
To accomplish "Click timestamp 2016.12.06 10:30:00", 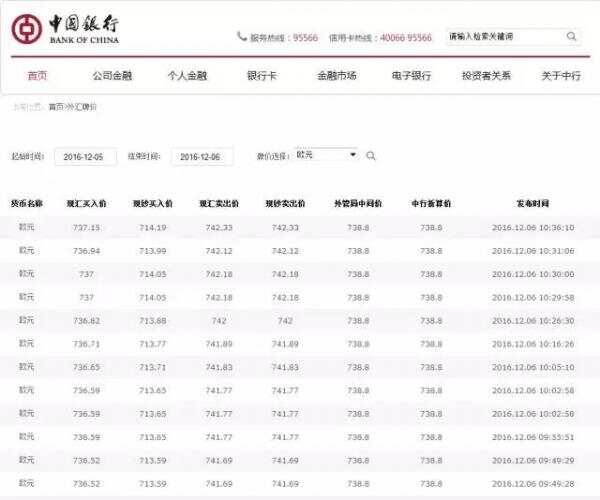I will coord(533,274).
